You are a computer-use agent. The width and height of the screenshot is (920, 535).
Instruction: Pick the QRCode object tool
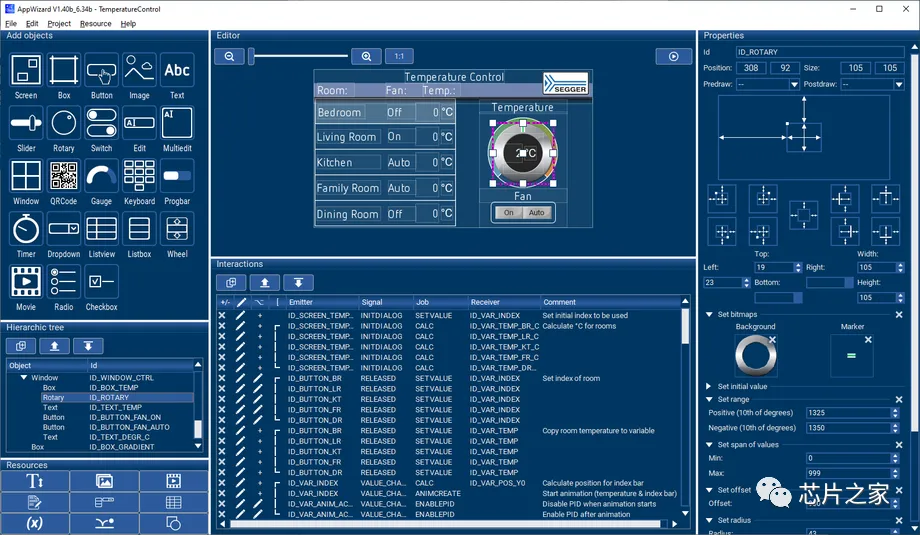point(64,176)
